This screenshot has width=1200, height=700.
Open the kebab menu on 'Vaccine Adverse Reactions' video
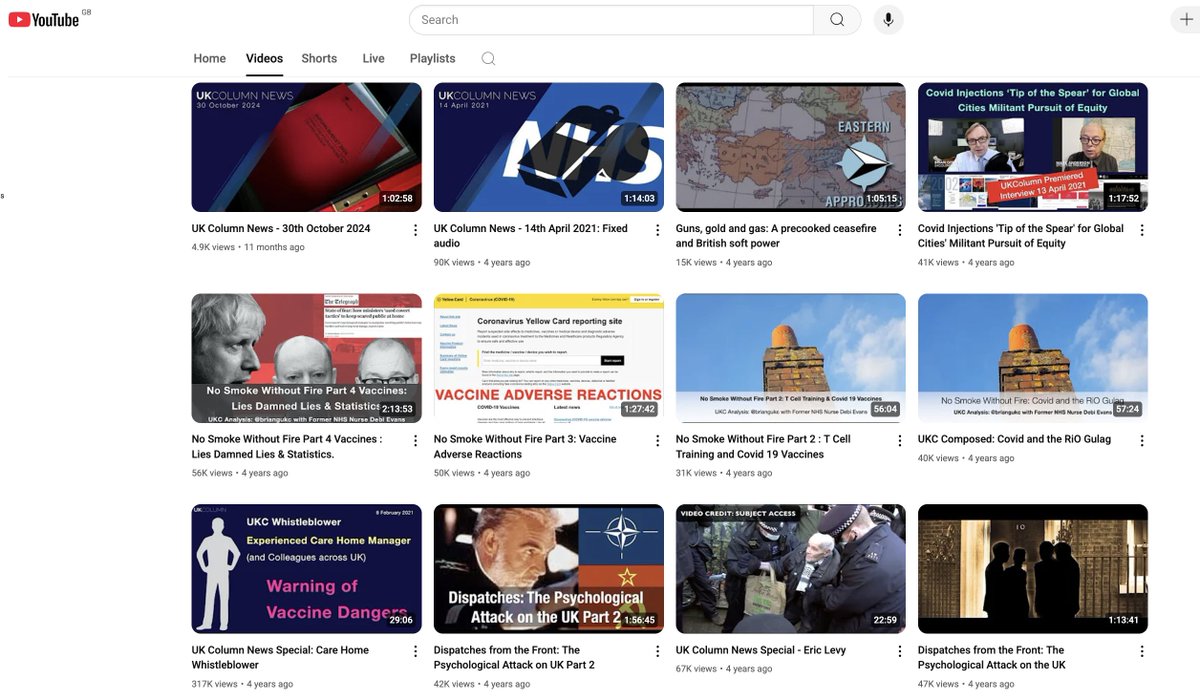coord(657,439)
